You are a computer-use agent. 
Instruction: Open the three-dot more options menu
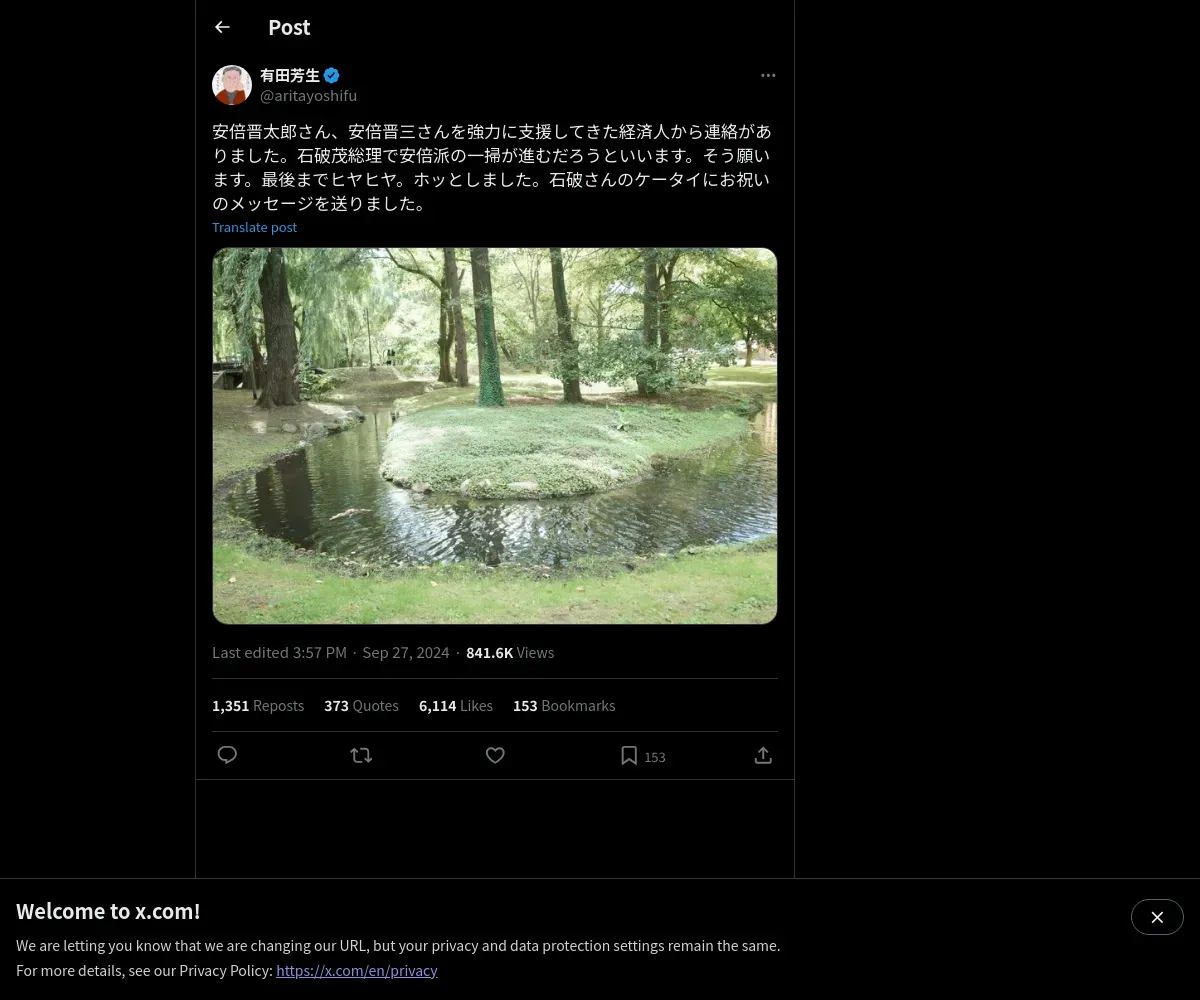point(768,75)
